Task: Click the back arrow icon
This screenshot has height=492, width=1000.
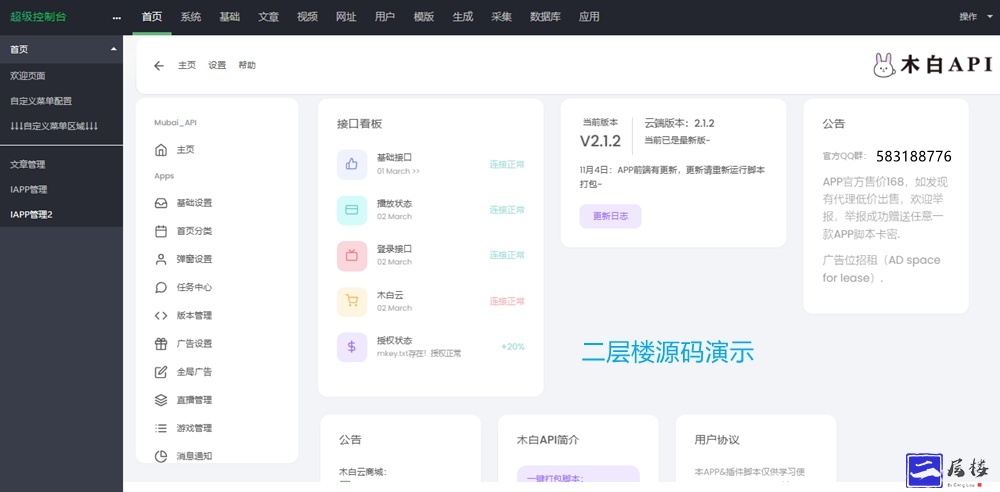Action: 159,66
